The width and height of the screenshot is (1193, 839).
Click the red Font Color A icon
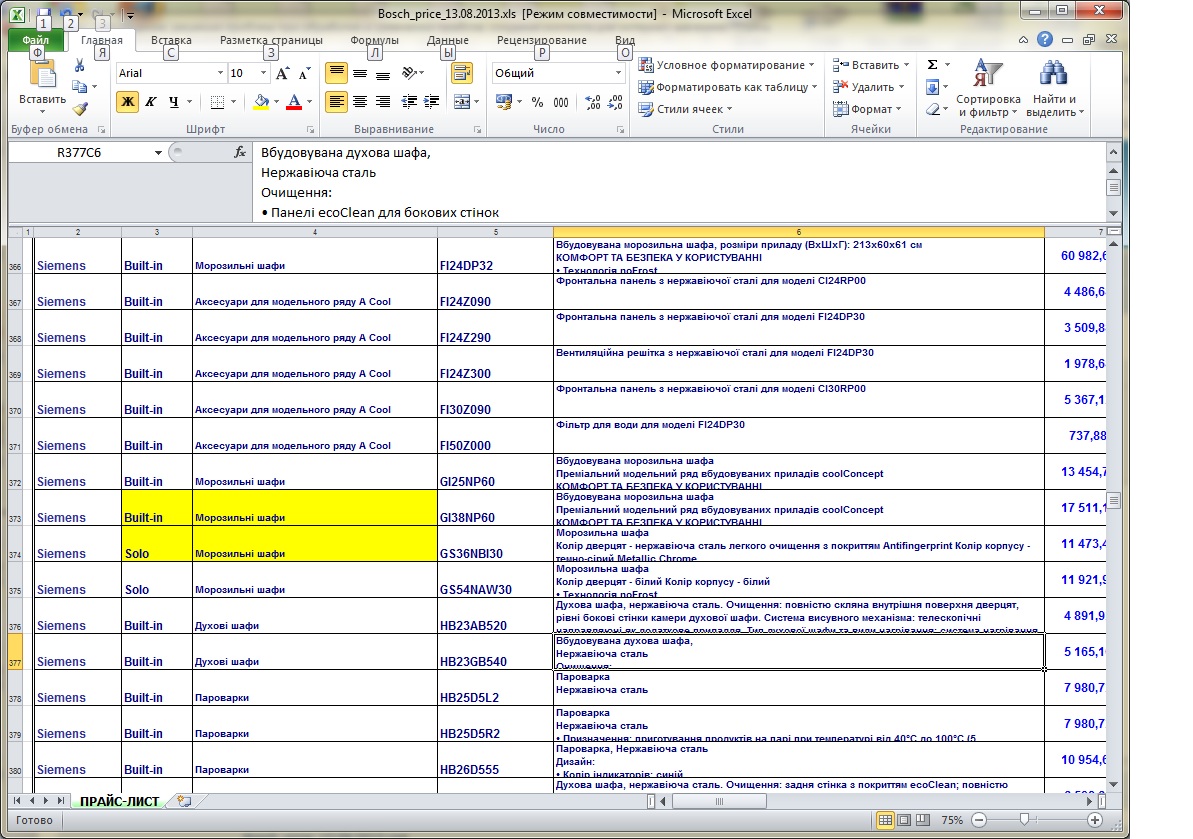(294, 101)
